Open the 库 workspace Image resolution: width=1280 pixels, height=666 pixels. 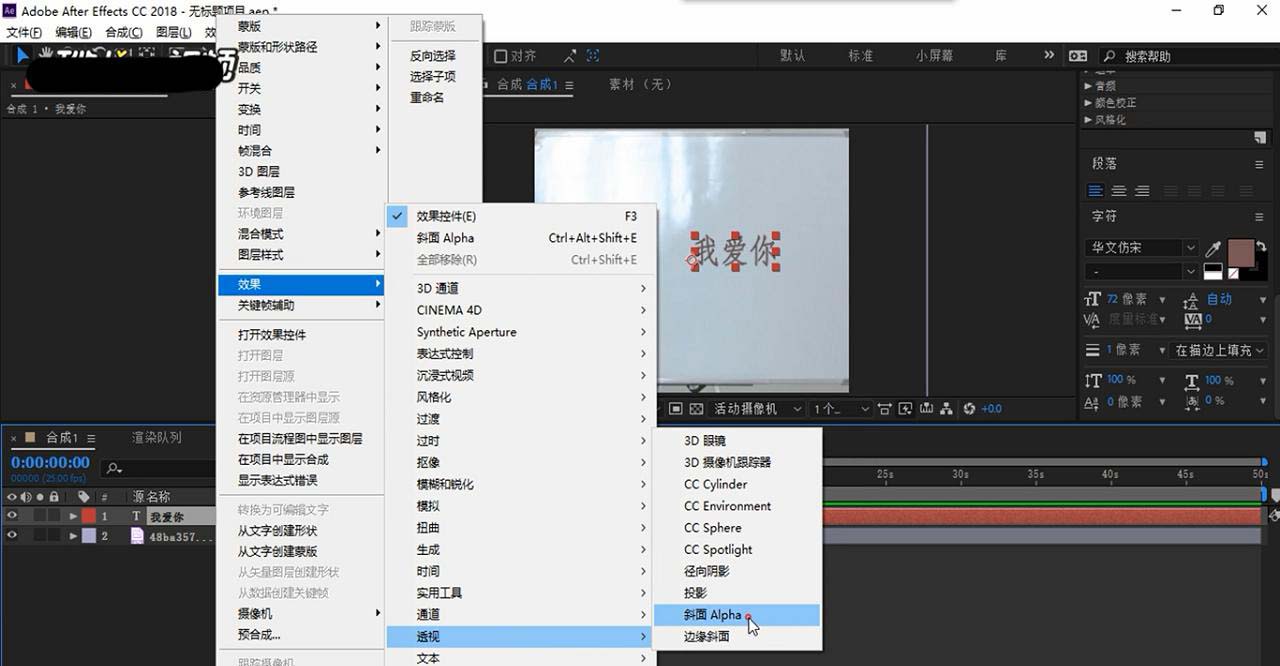999,56
